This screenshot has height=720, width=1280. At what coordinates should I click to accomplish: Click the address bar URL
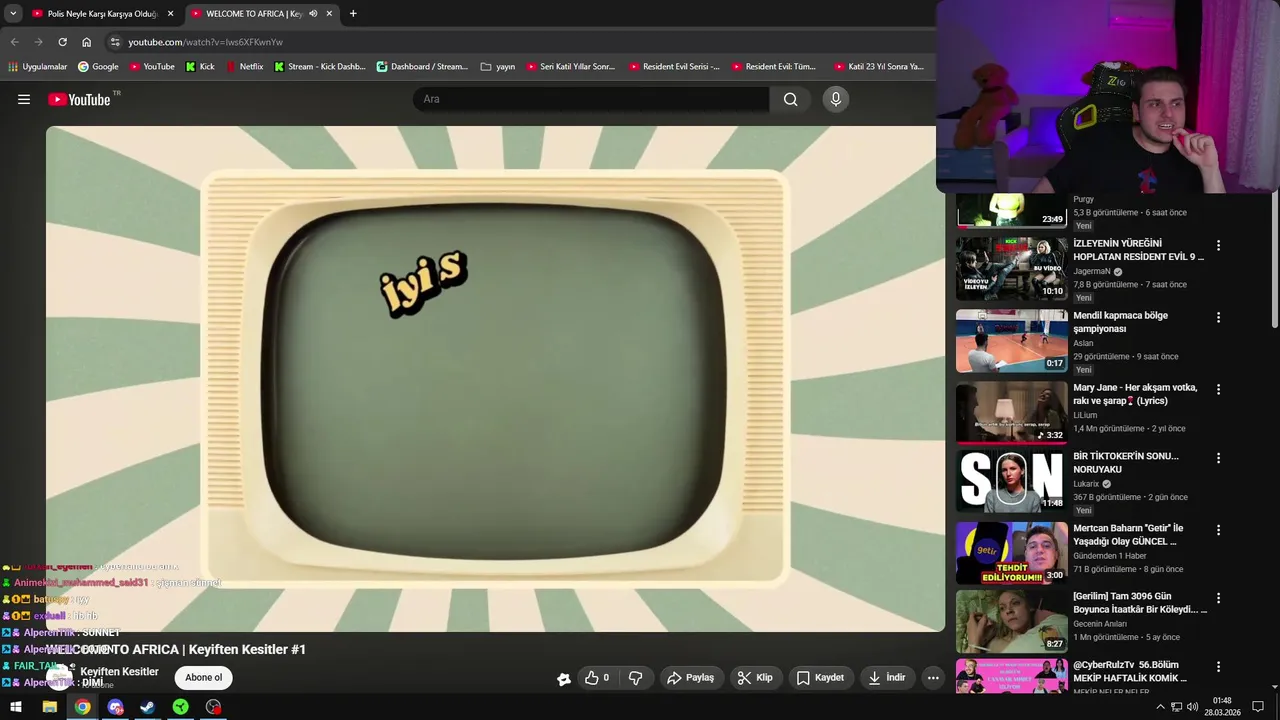click(x=205, y=42)
